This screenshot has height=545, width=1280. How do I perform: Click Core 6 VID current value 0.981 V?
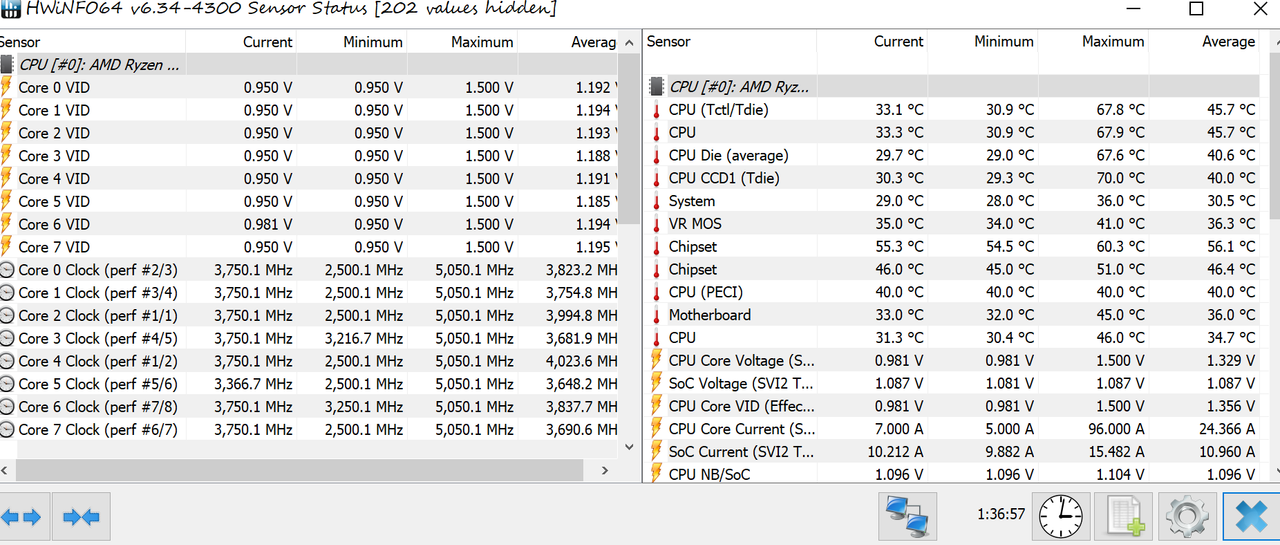tap(268, 225)
